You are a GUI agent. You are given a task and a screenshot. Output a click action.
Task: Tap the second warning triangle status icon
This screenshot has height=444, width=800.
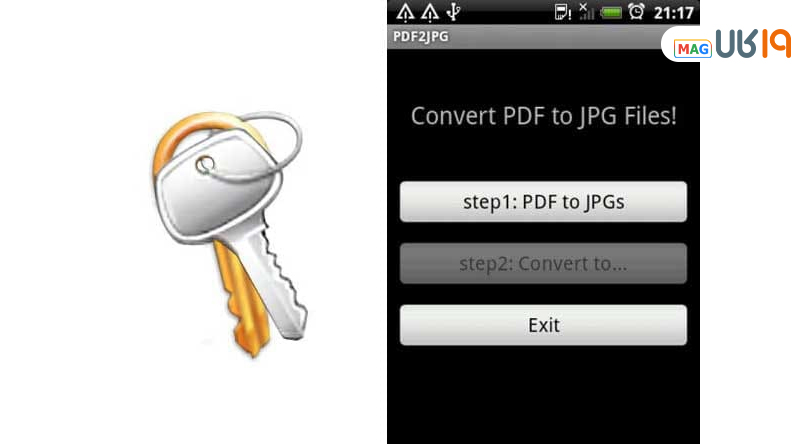pyautogui.click(x=430, y=12)
